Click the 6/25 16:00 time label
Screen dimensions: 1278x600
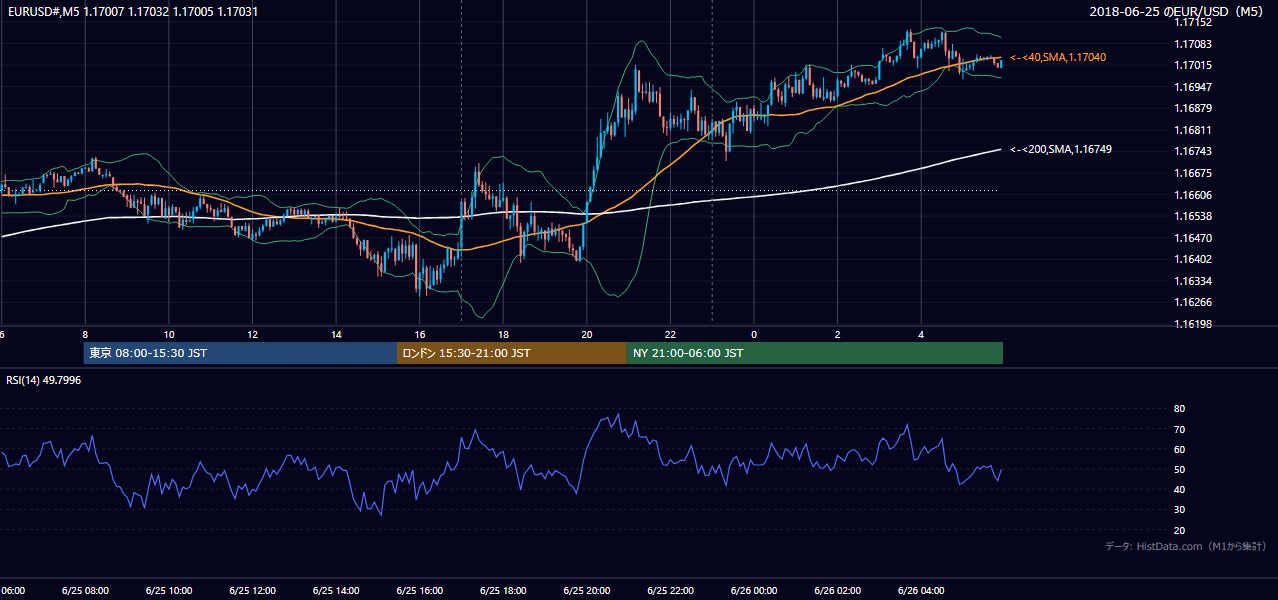420,590
